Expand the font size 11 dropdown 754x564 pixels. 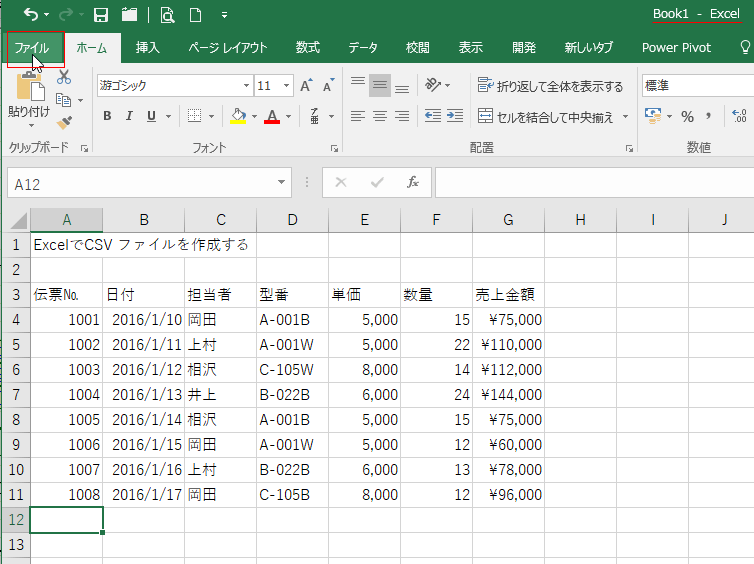pos(287,86)
